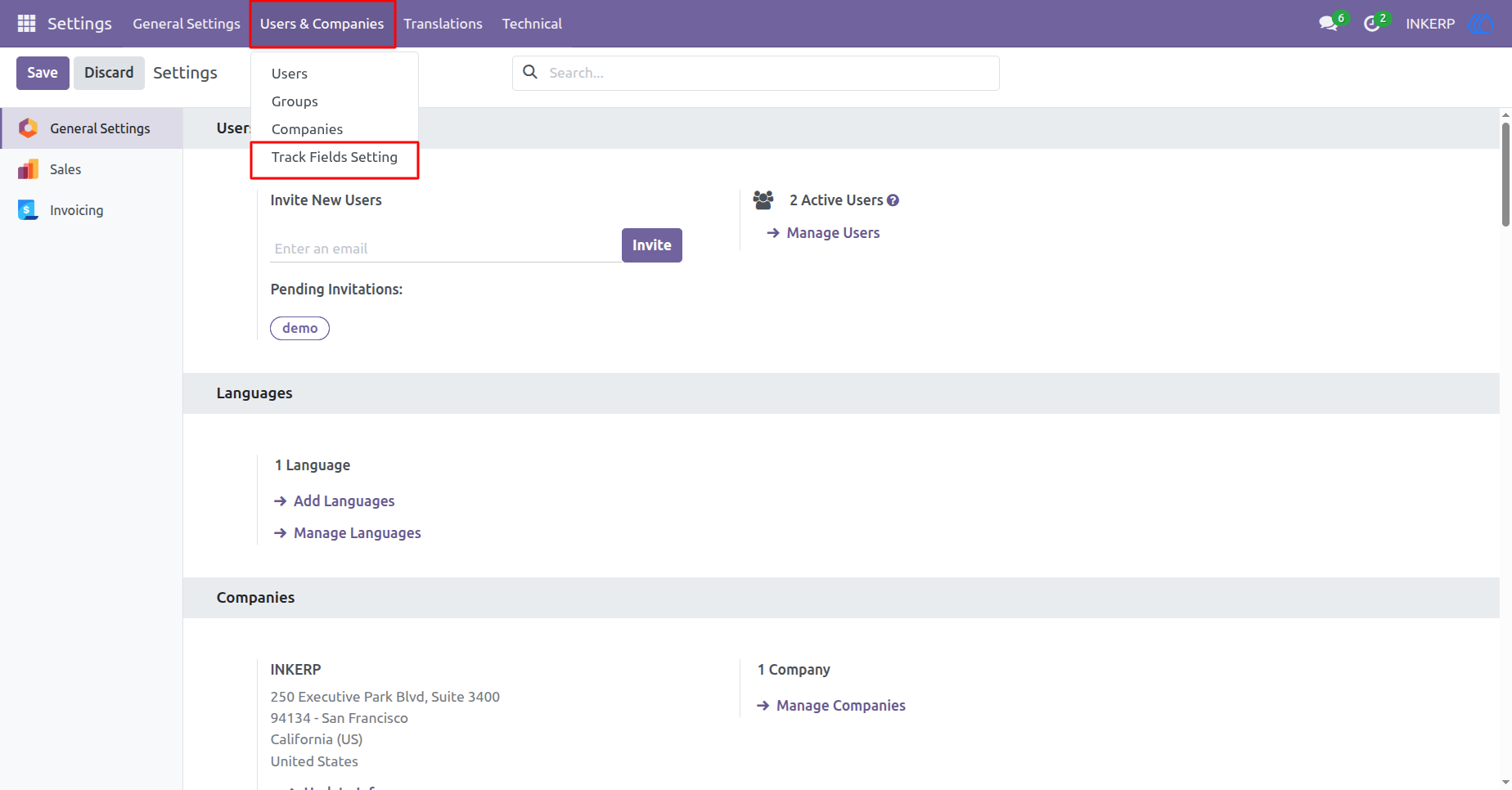Discard the settings changes
The width and height of the screenshot is (1512, 790).
tap(109, 73)
